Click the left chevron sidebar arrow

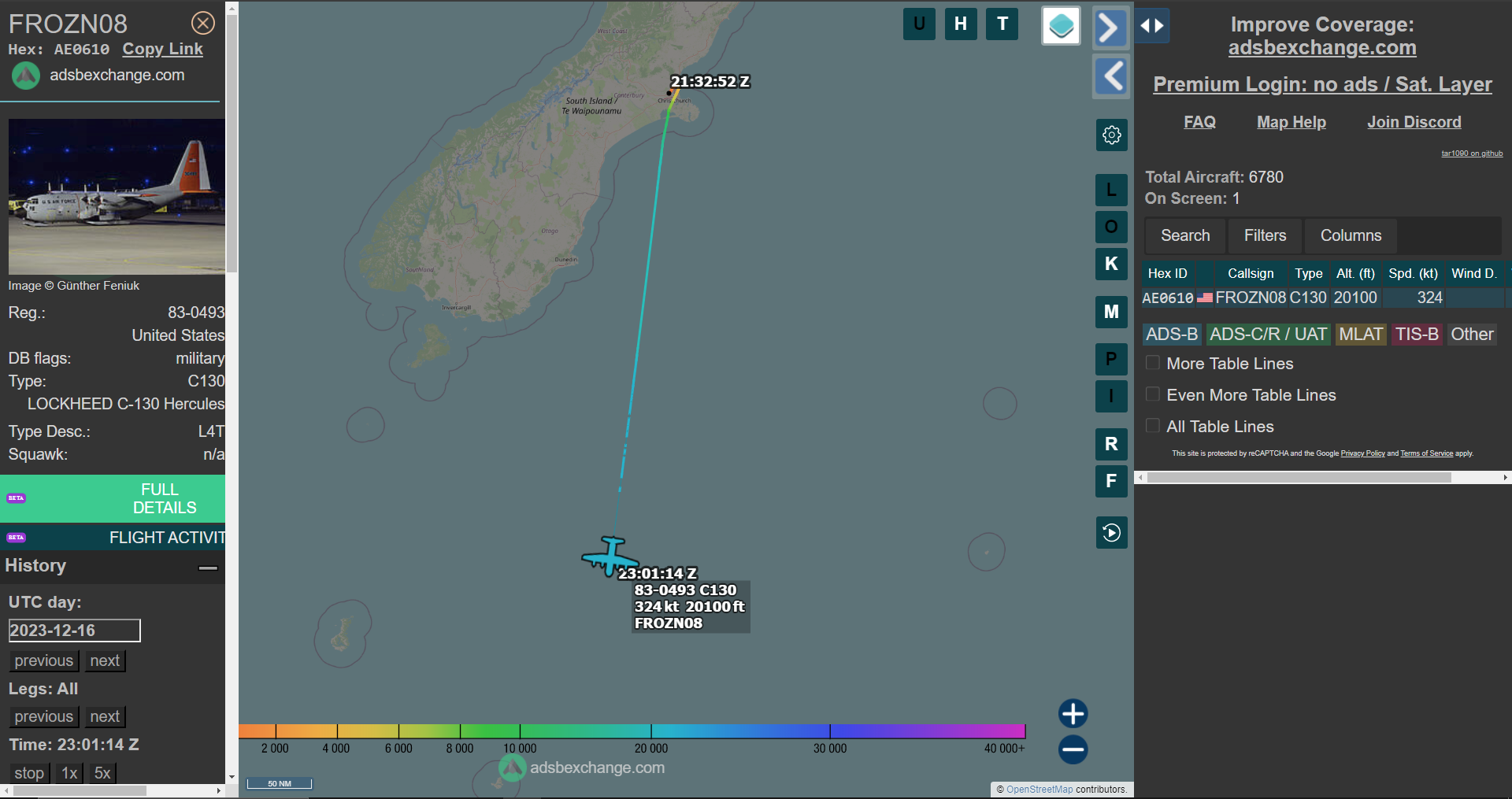tap(1110, 76)
